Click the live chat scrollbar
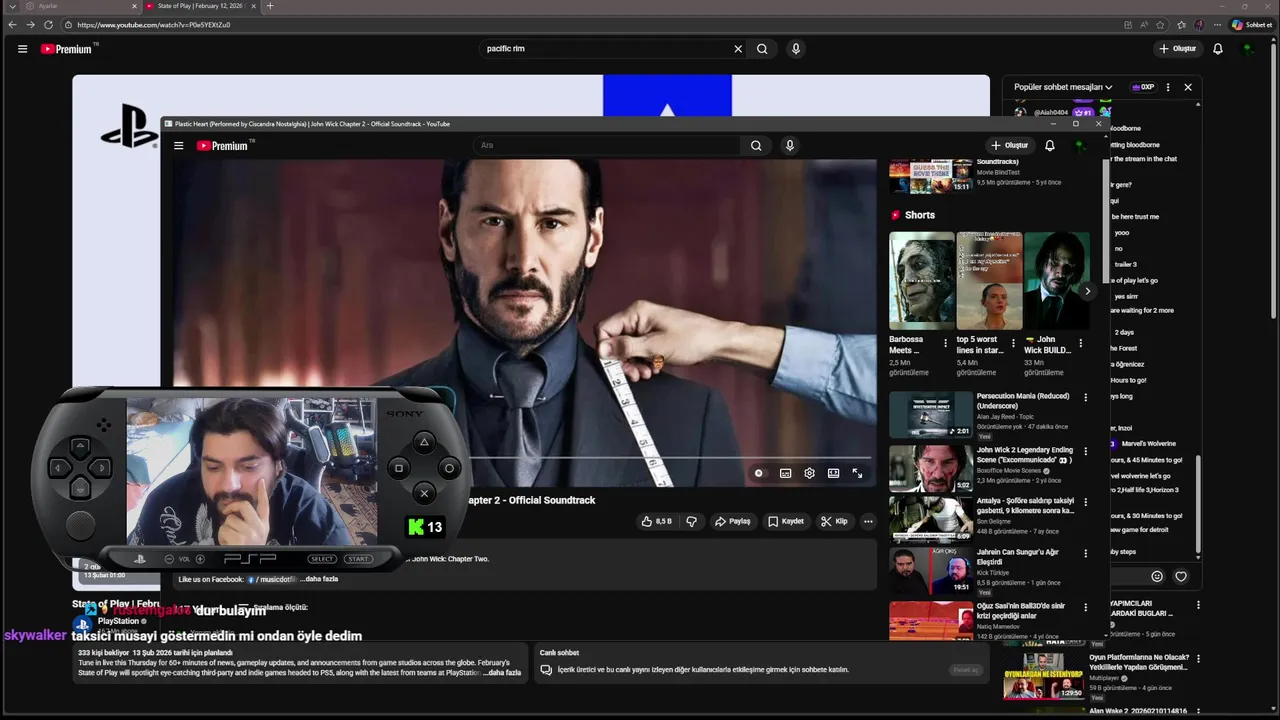The width and height of the screenshot is (1280, 720). [1199, 505]
